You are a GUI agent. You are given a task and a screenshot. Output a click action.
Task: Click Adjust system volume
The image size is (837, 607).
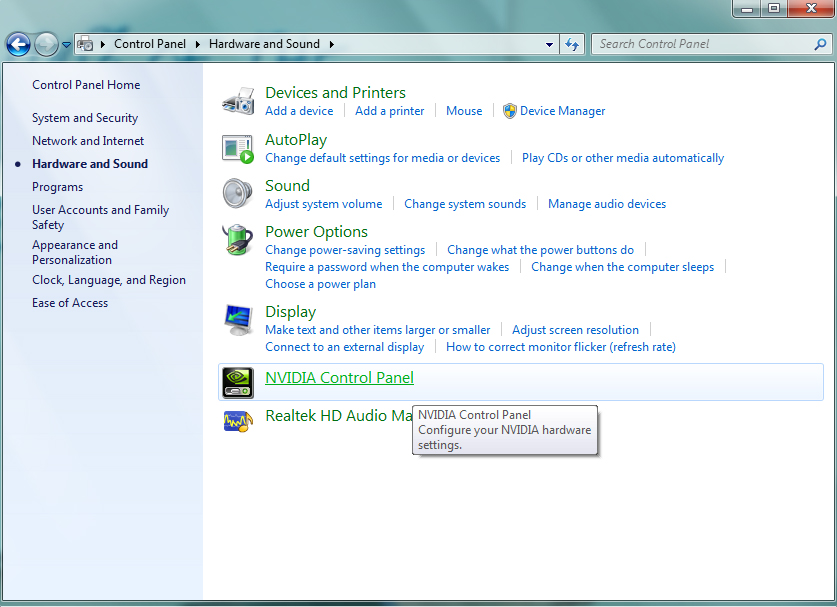click(323, 204)
